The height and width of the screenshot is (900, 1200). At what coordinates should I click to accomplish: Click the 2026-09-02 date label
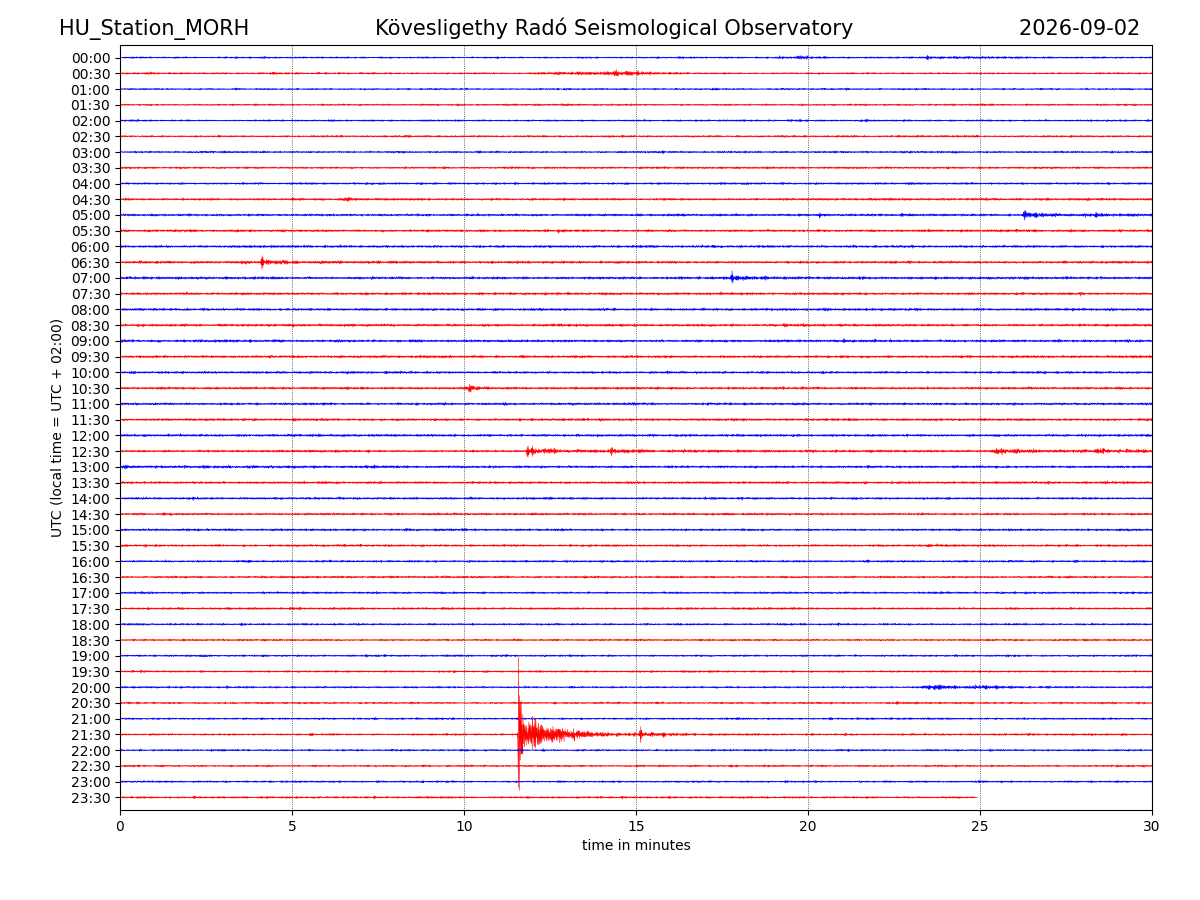pos(1079,29)
